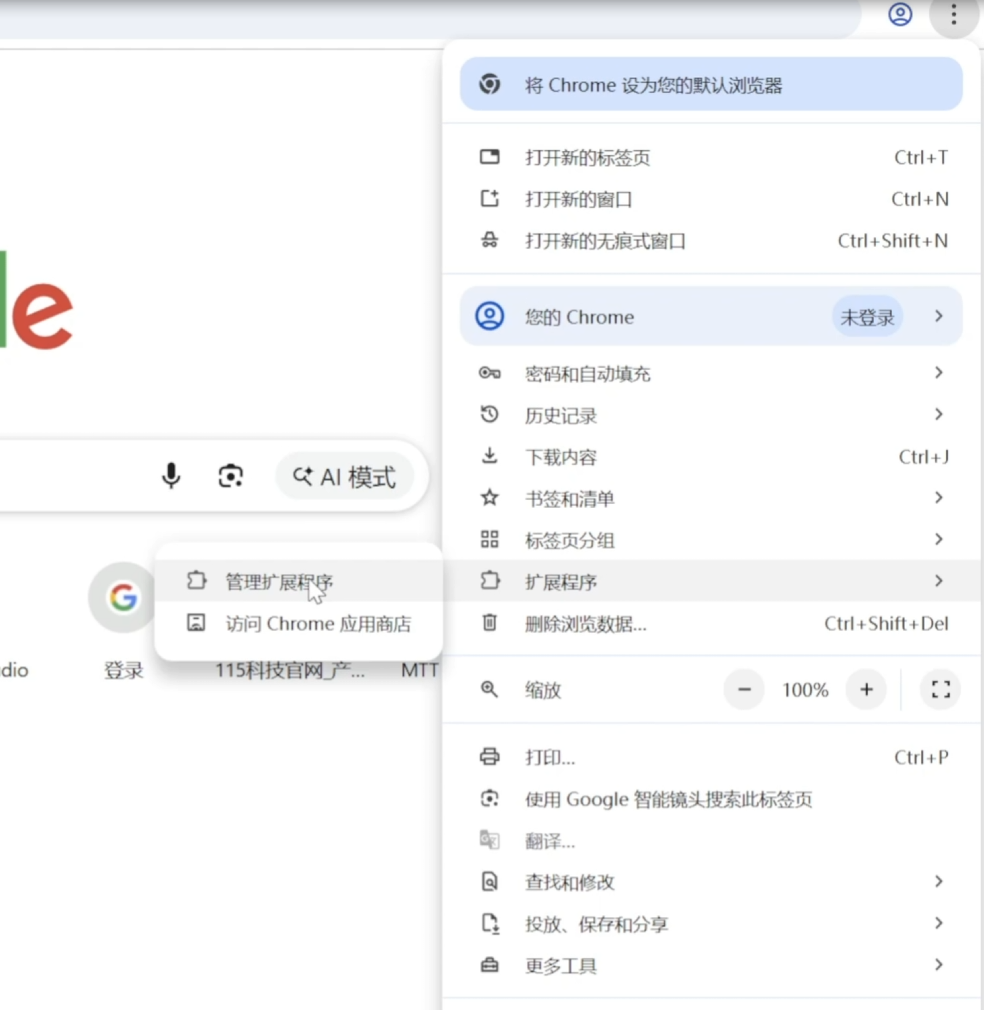This screenshot has height=1010, width=984.
Task: Open the profile avatar icon in toolbar
Action: [x=900, y=14]
